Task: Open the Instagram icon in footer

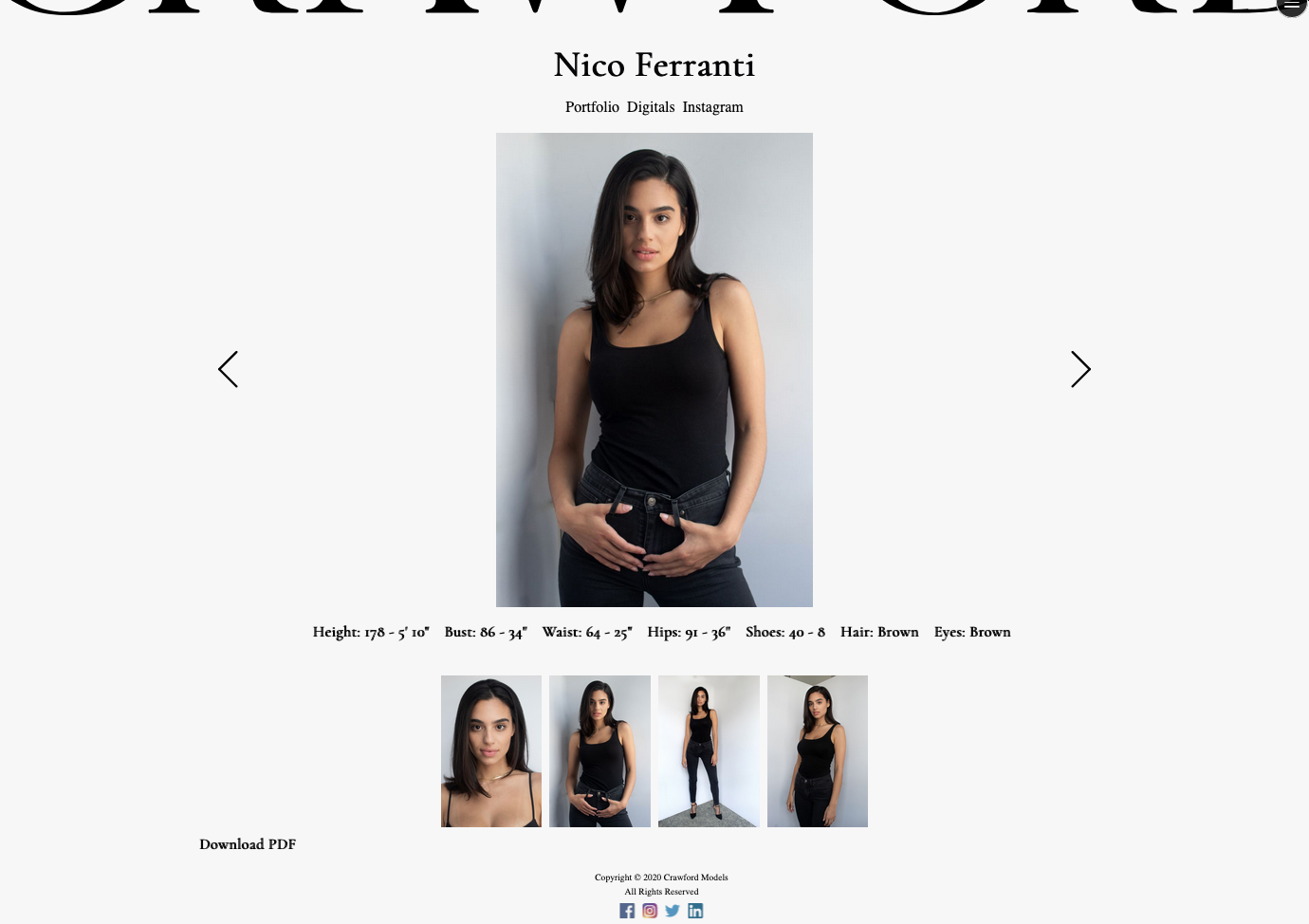Action: pyautogui.click(x=650, y=911)
